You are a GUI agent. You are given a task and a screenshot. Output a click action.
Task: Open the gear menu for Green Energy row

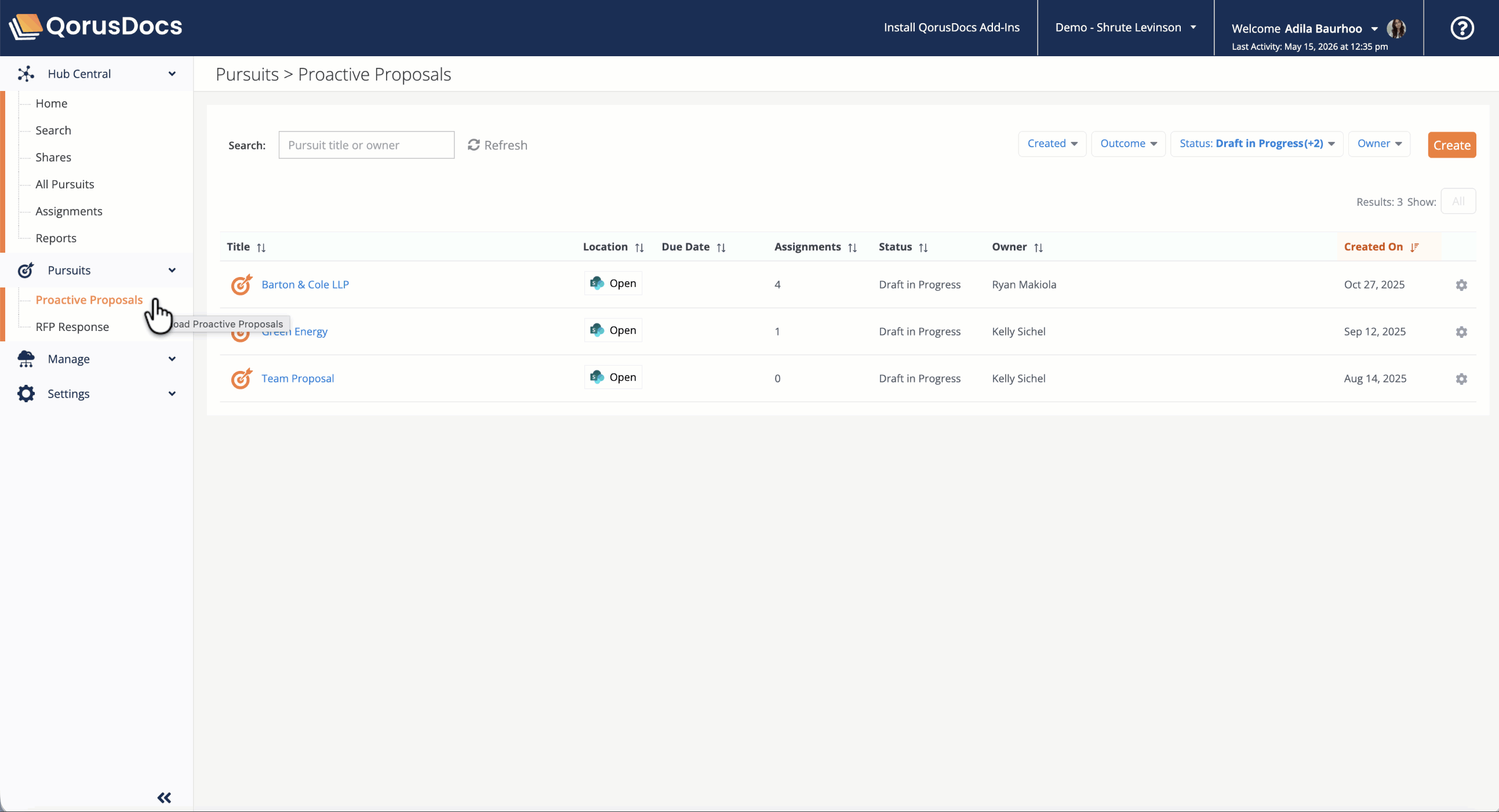tap(1461, 332)
